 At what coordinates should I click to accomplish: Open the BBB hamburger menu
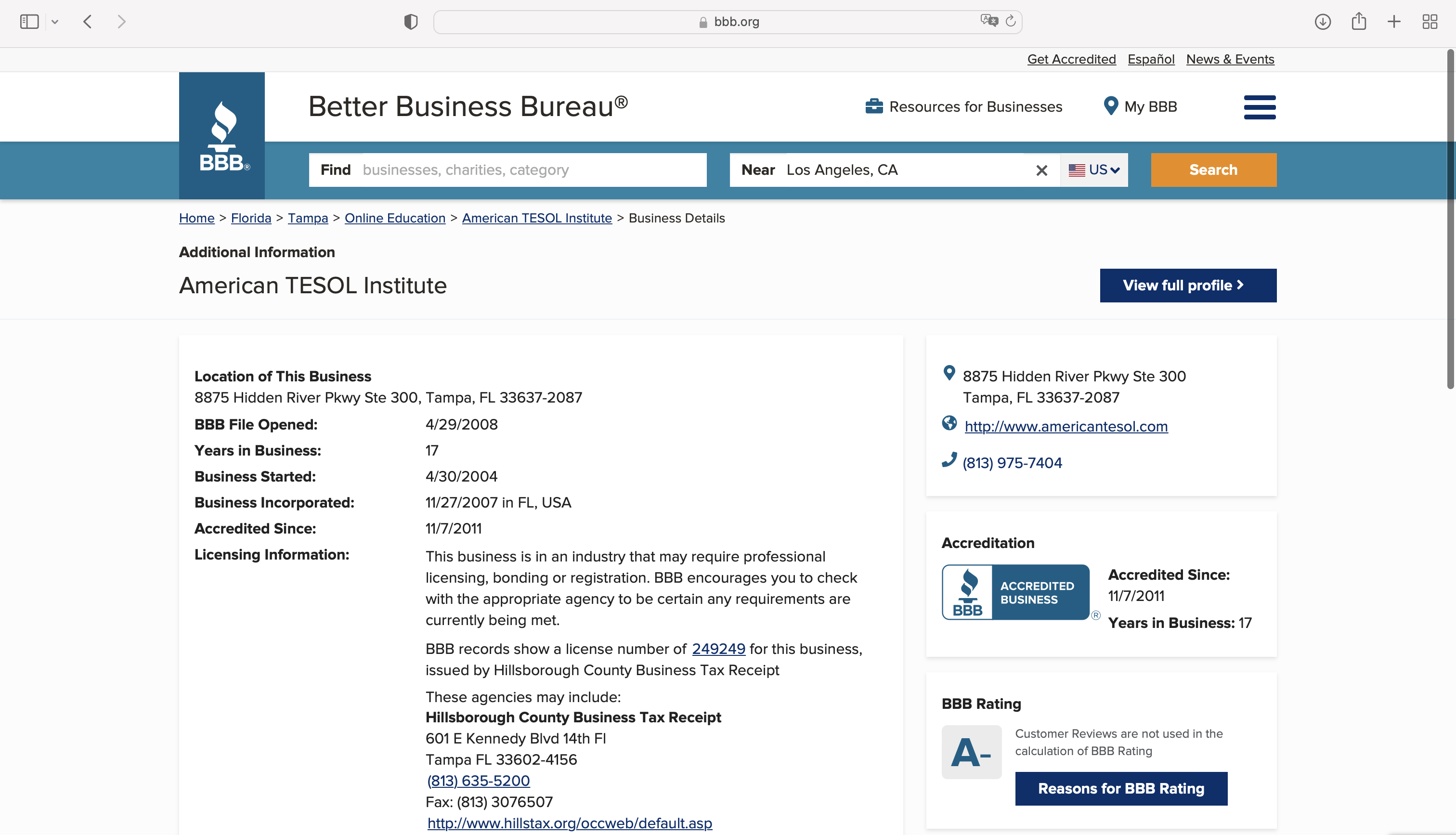[x=1260, y=107]
